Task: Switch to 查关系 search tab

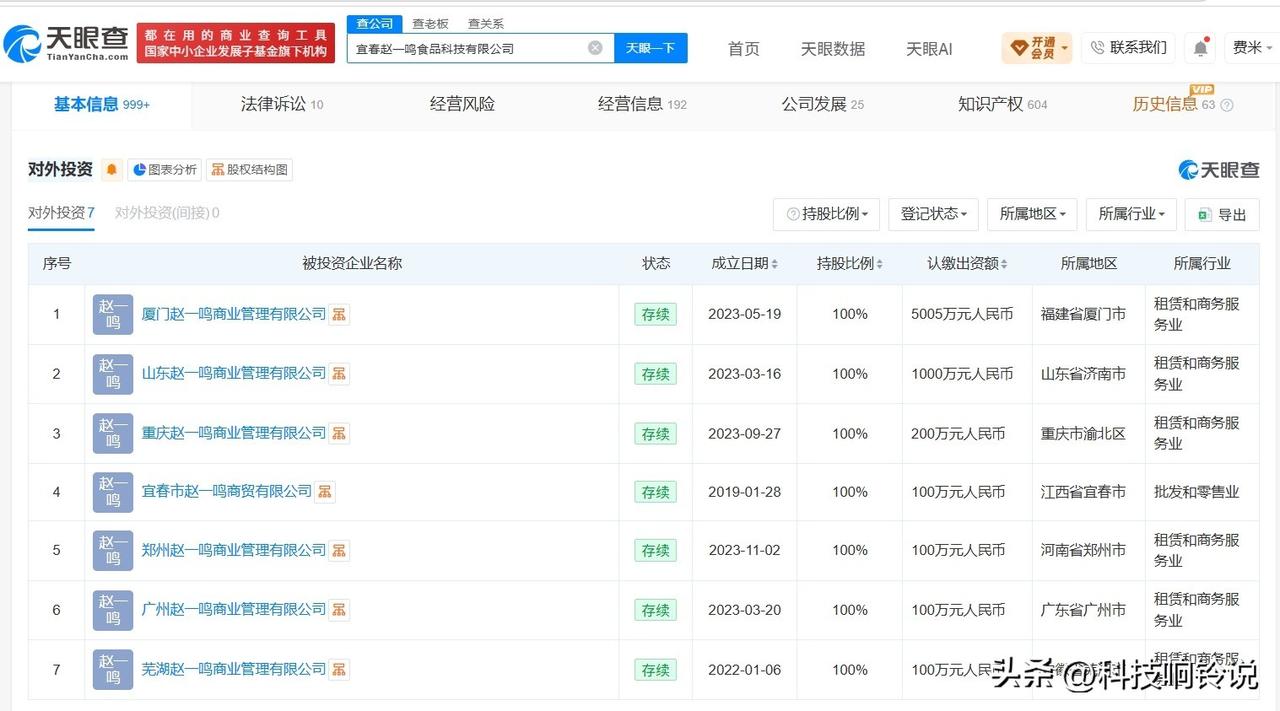Action: tap(486, 23)
